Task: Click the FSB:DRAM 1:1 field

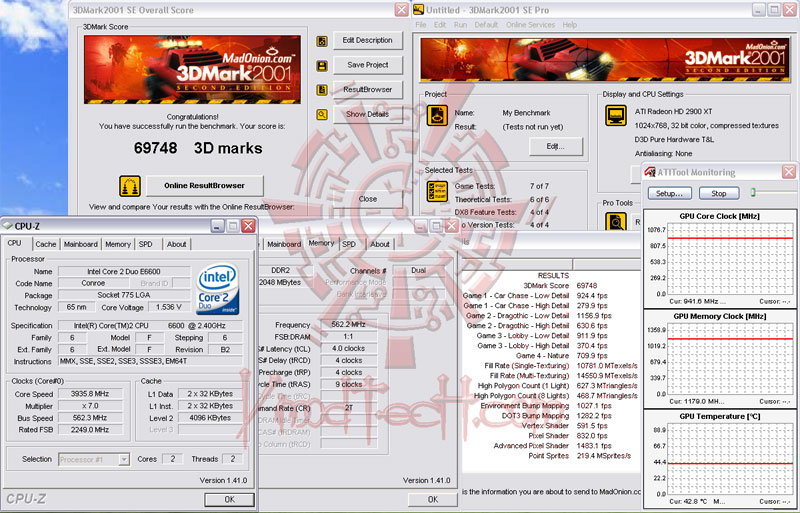Action: pyautogui.click(x=348, y=336)
